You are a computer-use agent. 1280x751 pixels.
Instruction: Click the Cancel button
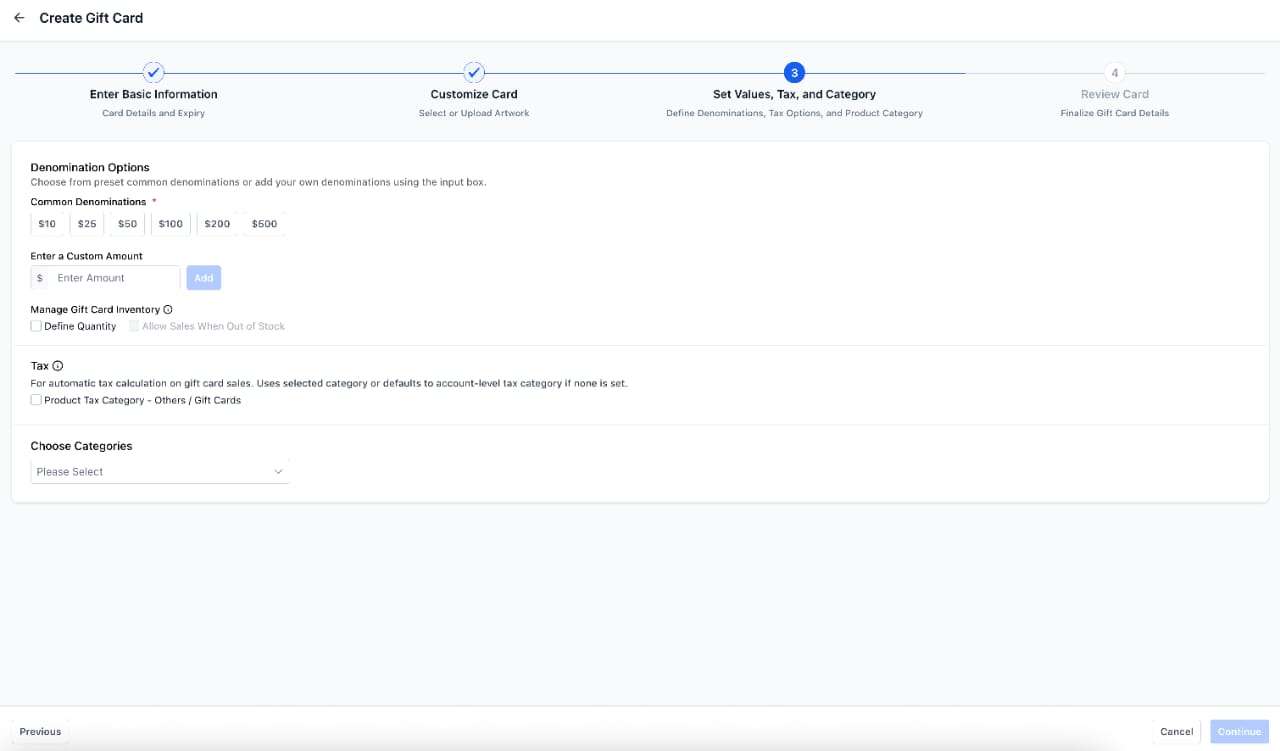pos(1176,732)
